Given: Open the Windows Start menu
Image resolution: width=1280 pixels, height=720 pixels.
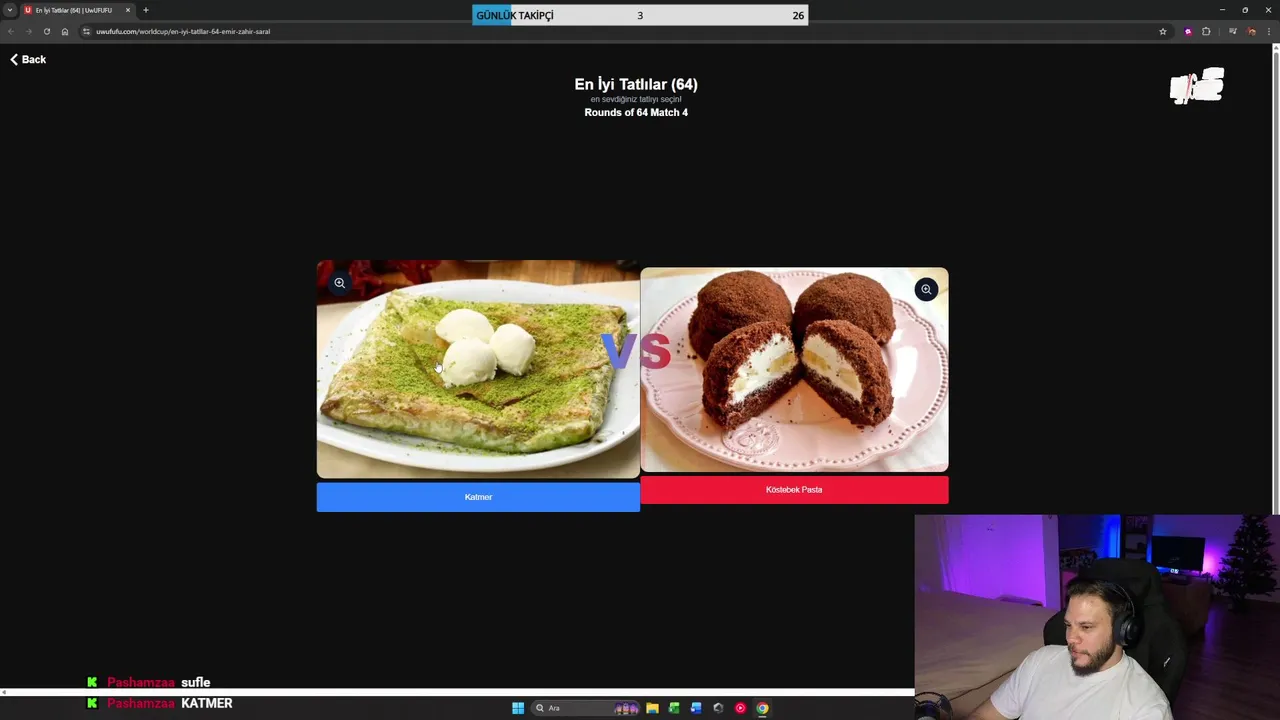Looking at the screenshot, I should point(518,708).
